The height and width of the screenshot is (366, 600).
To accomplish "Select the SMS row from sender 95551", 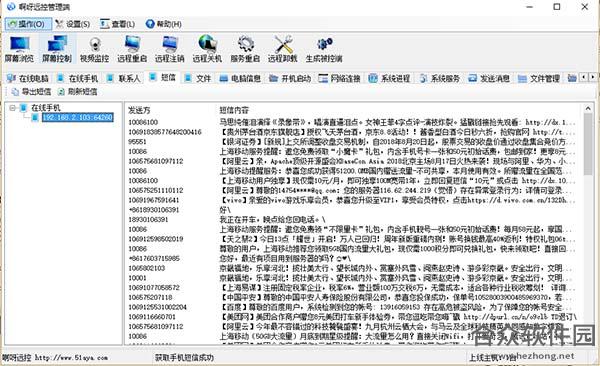I will pos(352,142).
